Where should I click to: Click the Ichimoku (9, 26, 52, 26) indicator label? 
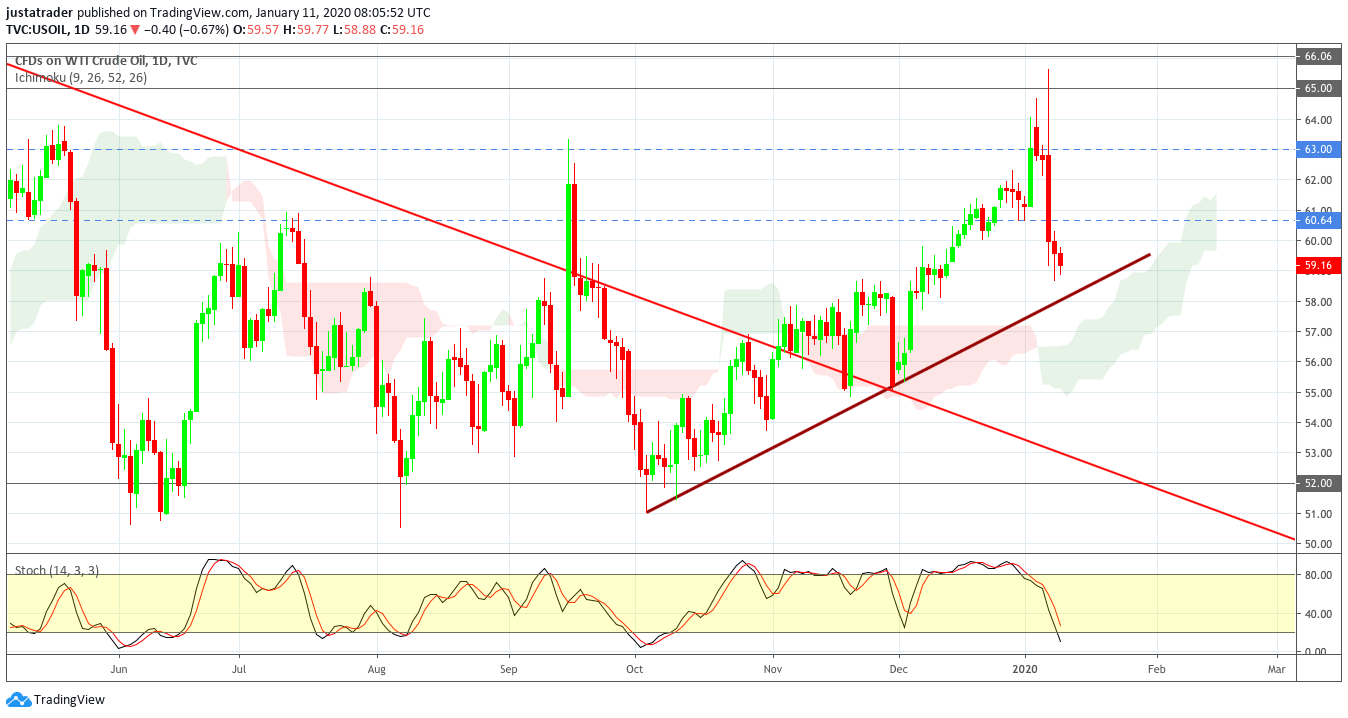pos(81,77)
